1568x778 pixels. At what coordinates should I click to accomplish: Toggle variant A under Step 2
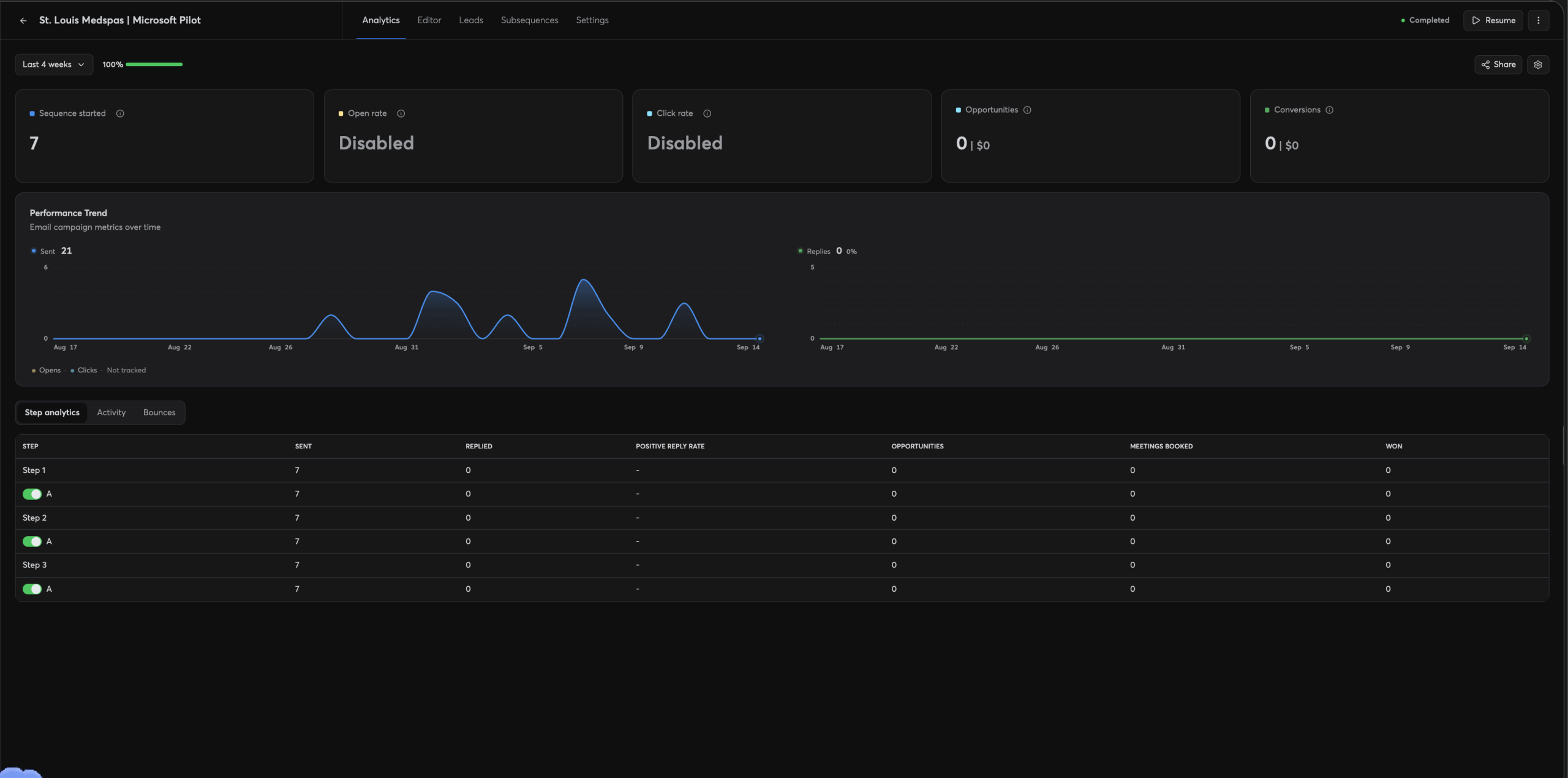coord(32,542)
